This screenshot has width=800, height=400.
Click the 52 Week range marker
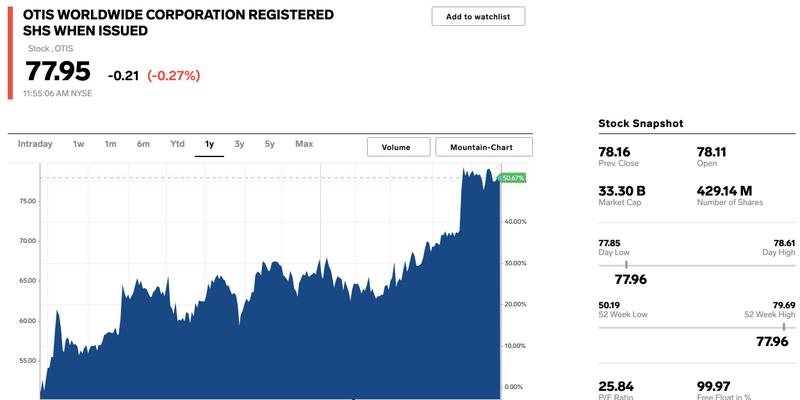click(x=784, y=327)
